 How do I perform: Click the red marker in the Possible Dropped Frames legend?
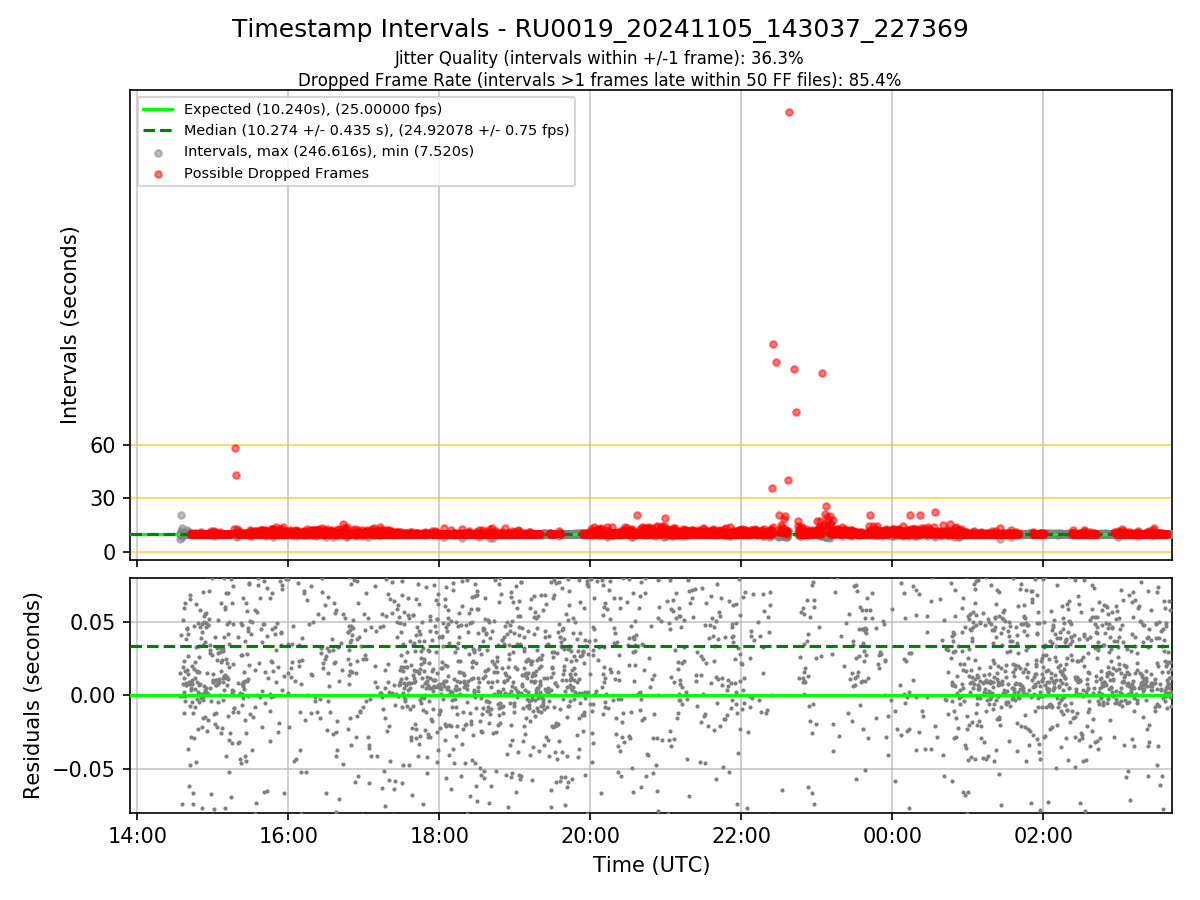[x=159, y=173]
